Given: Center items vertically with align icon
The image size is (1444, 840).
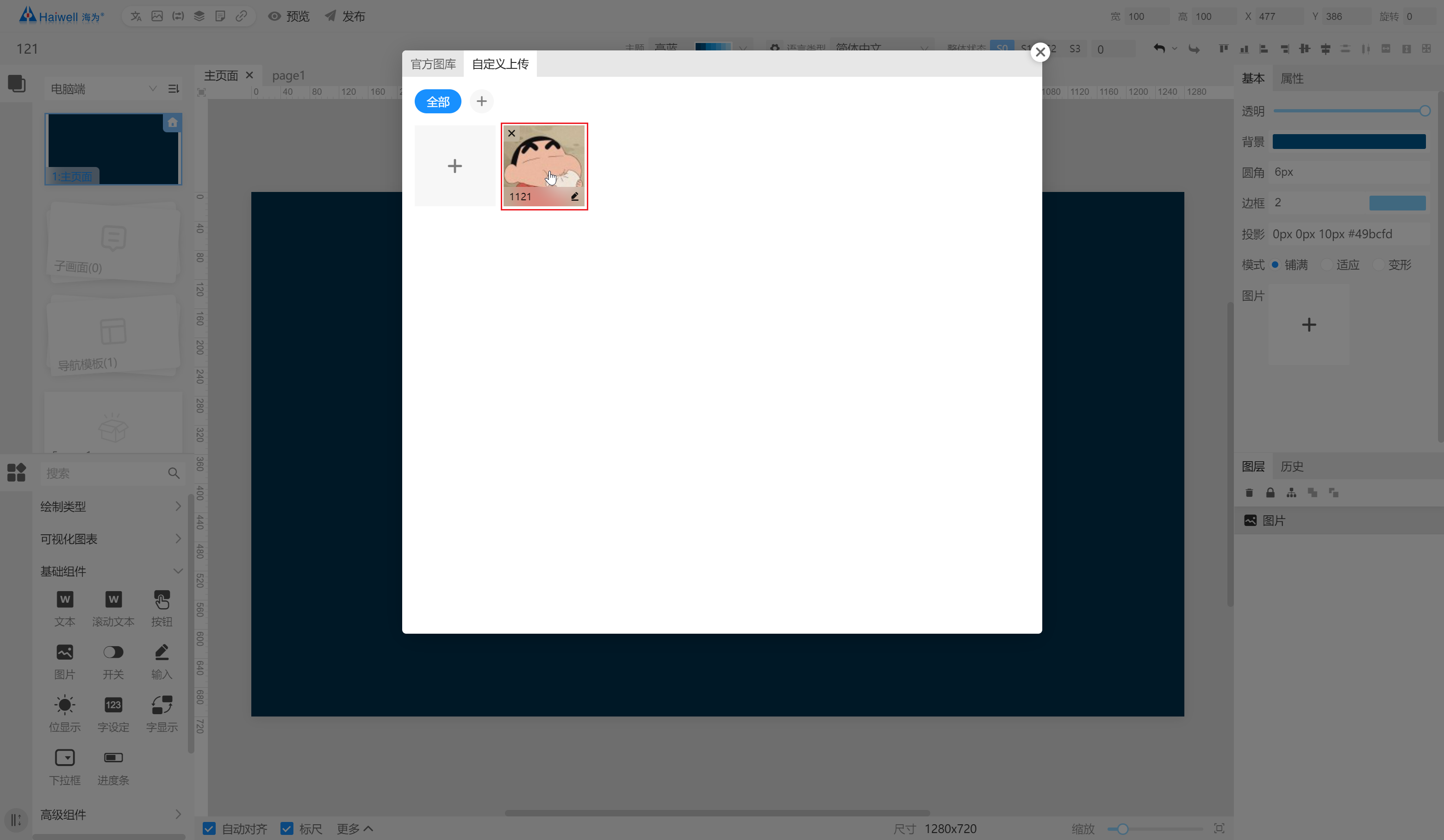Looking at the screenshot, I should click(1305, 49).
